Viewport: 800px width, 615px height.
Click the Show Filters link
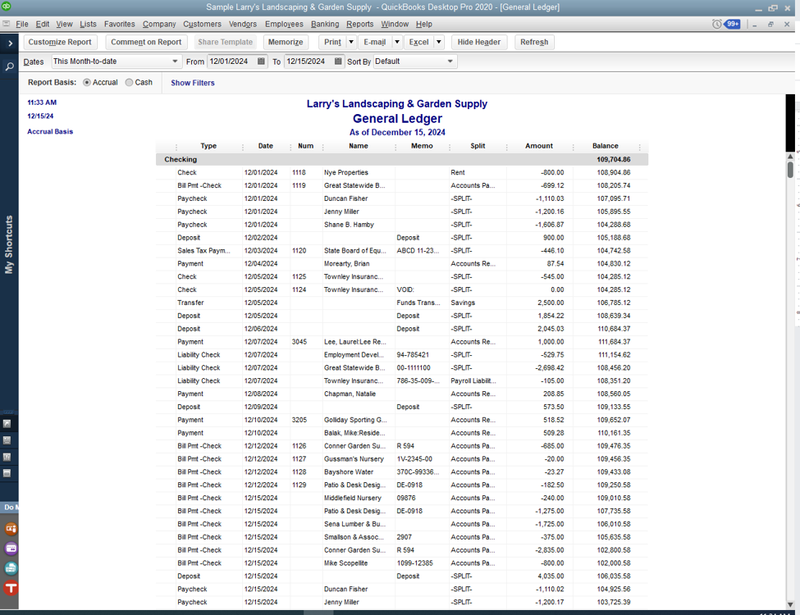[x=192, y=83]
